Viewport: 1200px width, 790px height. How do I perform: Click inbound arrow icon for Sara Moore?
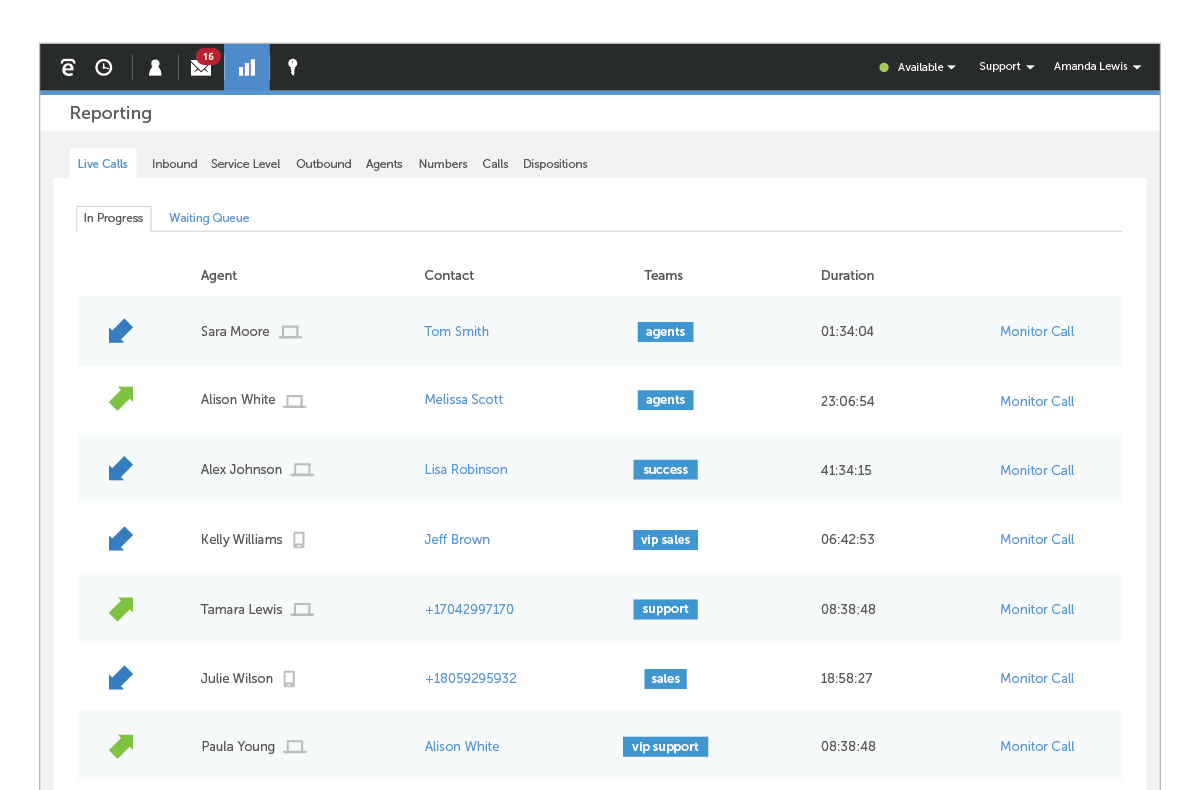[x=121, y=331]
